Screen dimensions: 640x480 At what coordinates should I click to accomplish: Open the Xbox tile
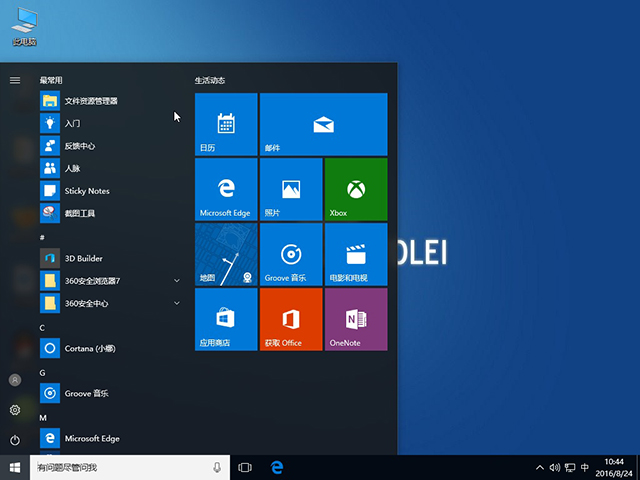click(x=355, y=188)
